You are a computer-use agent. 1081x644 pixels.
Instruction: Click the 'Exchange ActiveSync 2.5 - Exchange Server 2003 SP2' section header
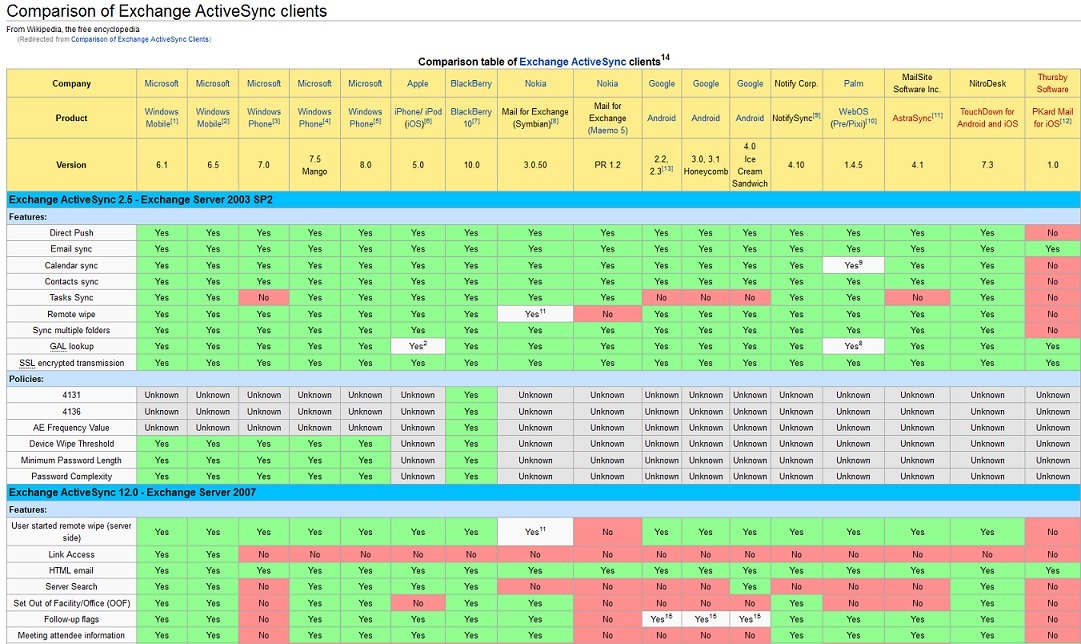point(543,200)
